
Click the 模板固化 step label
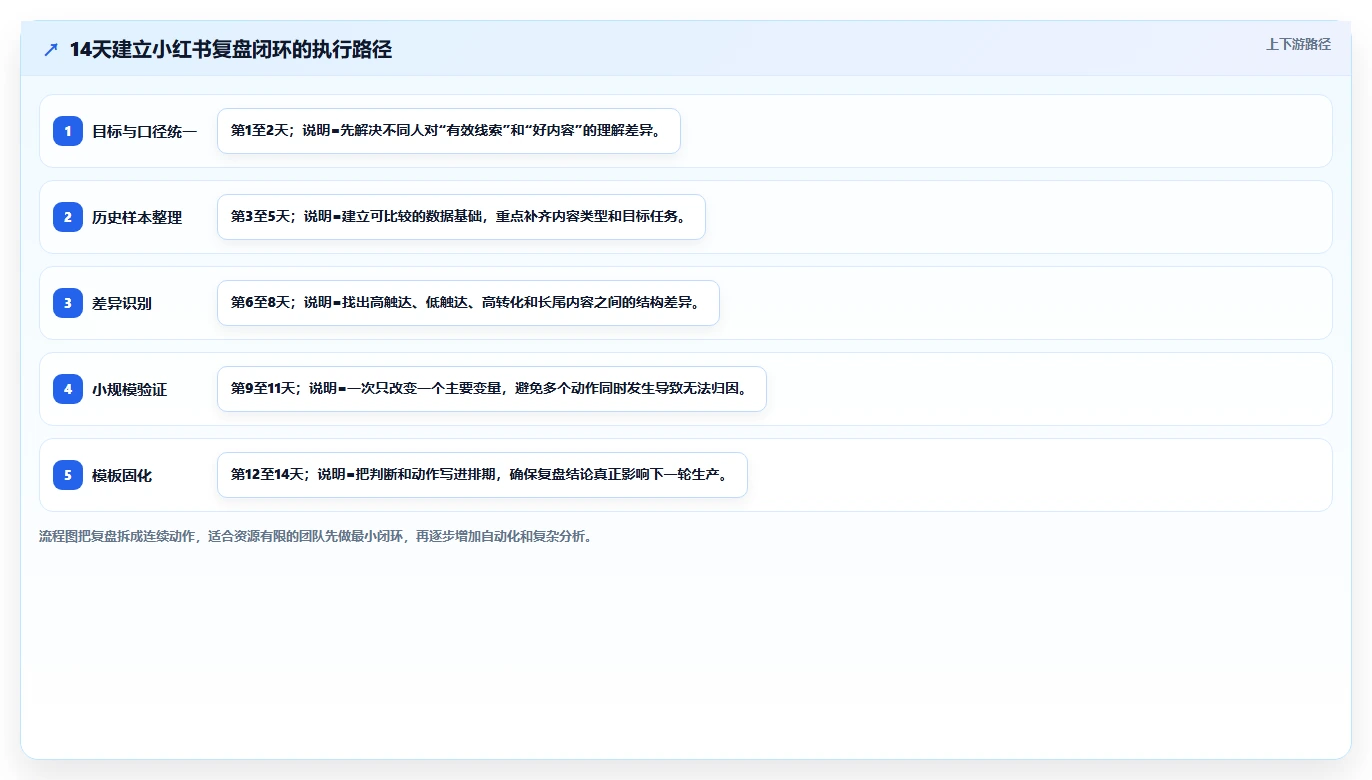pos(122,475)
